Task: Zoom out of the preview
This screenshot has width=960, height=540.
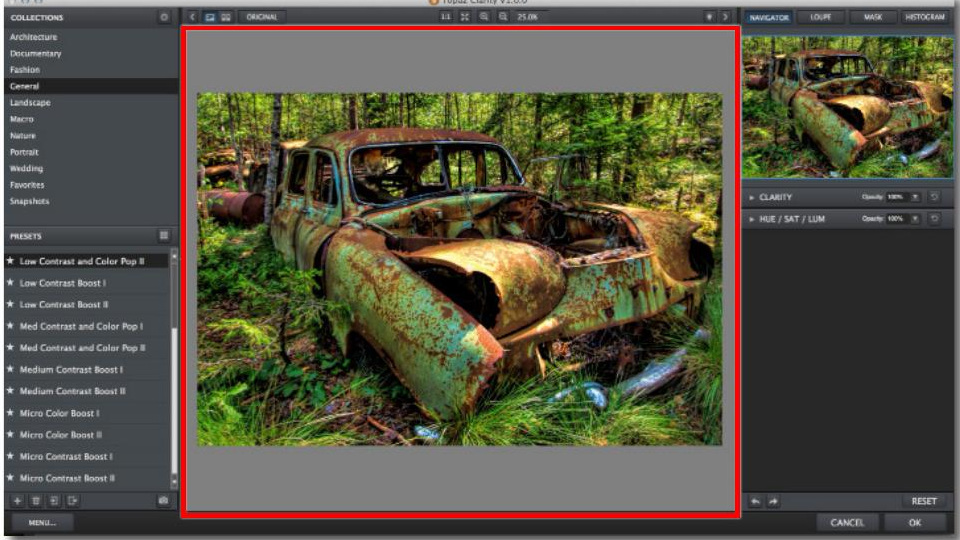Action: pyautogui.click(x=503, y=17)
